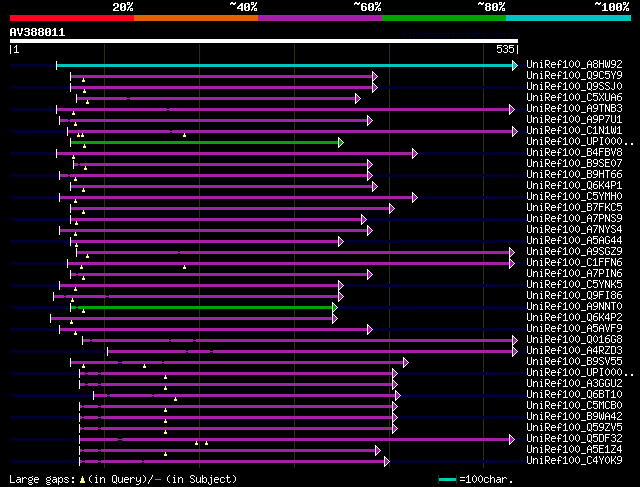Click the query end position label 535

click(505, 49)
